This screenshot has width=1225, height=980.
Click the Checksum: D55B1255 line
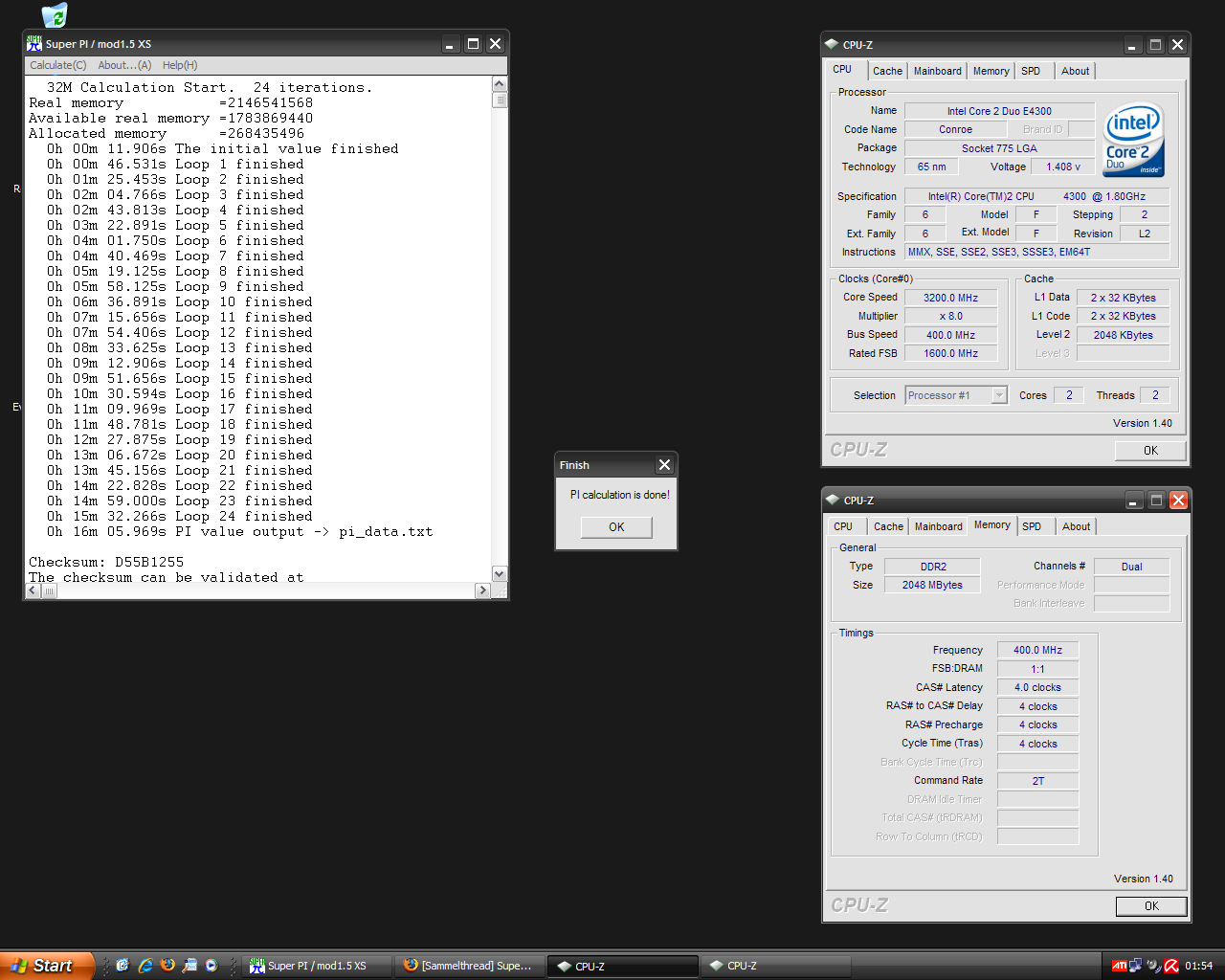pyautogui.click(x=106, y=562)
